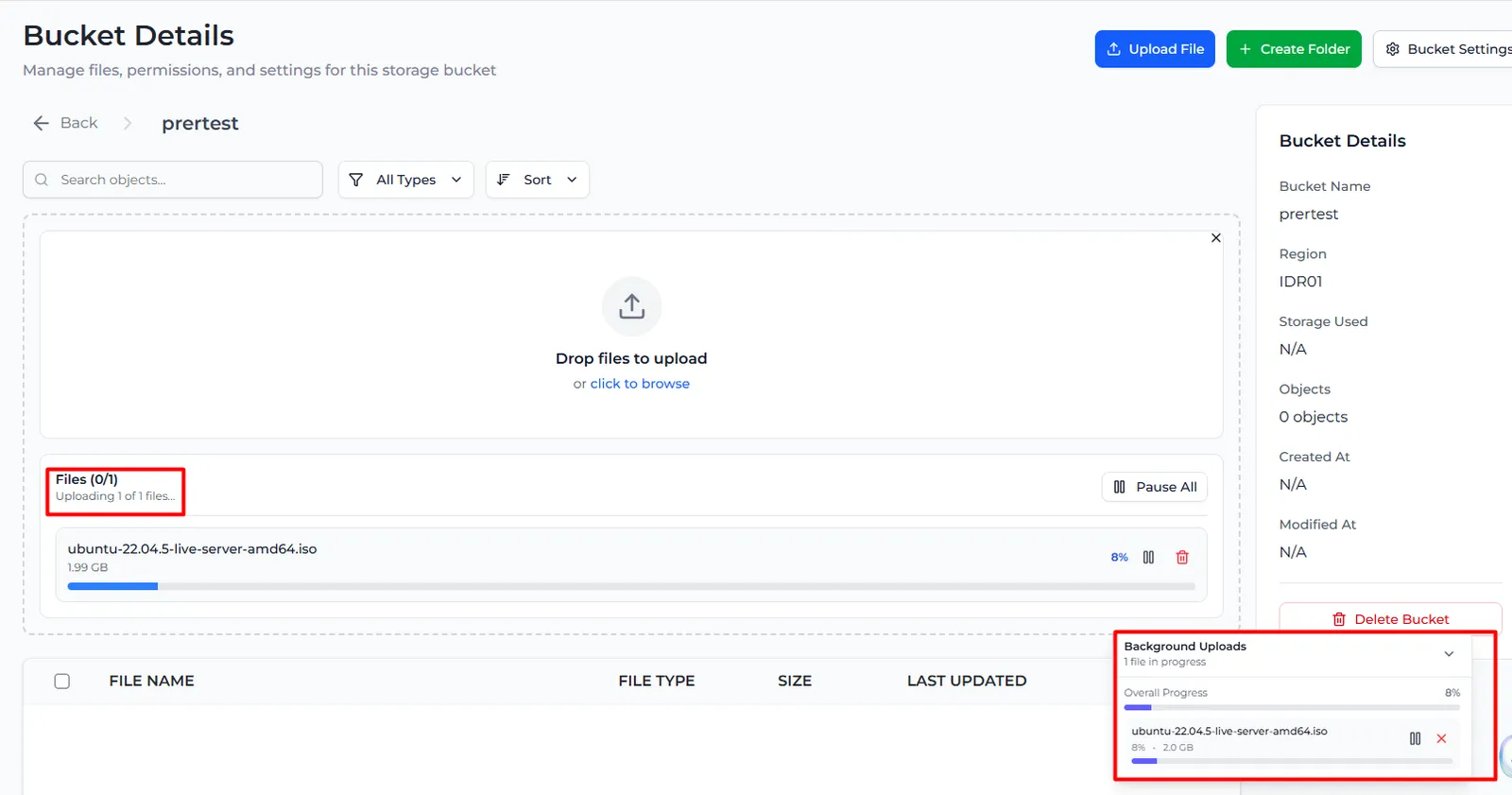
Task: Click the 0 objects value
Action: tap(1314, 417)
